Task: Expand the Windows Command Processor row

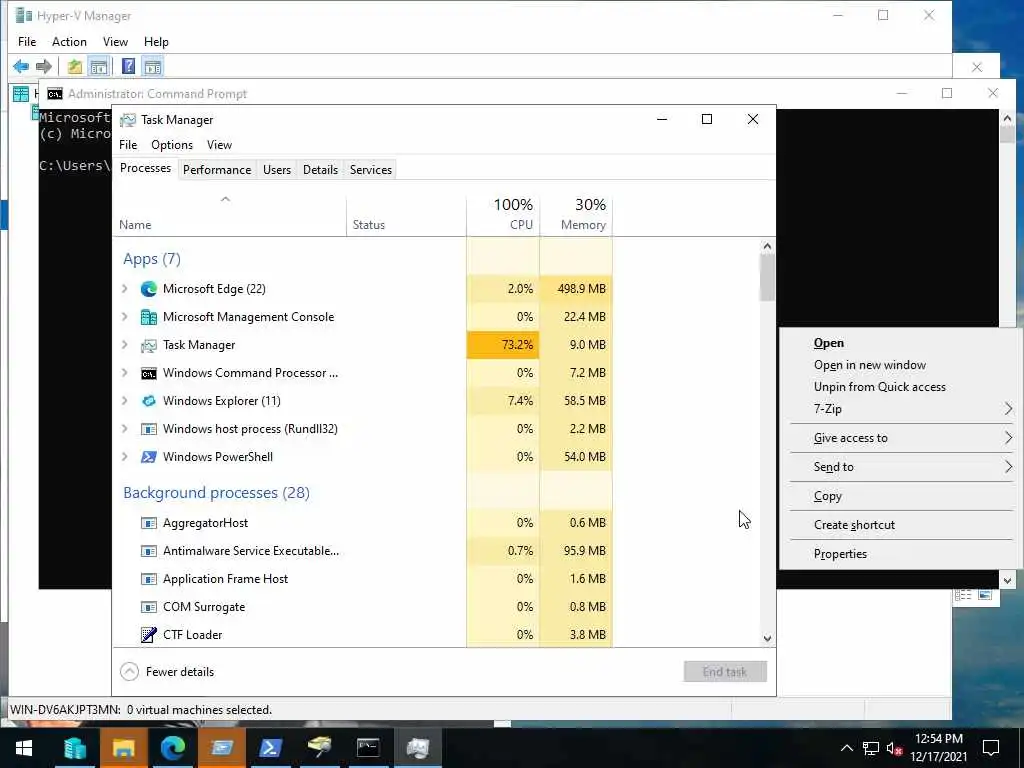Action: point(125,373)
